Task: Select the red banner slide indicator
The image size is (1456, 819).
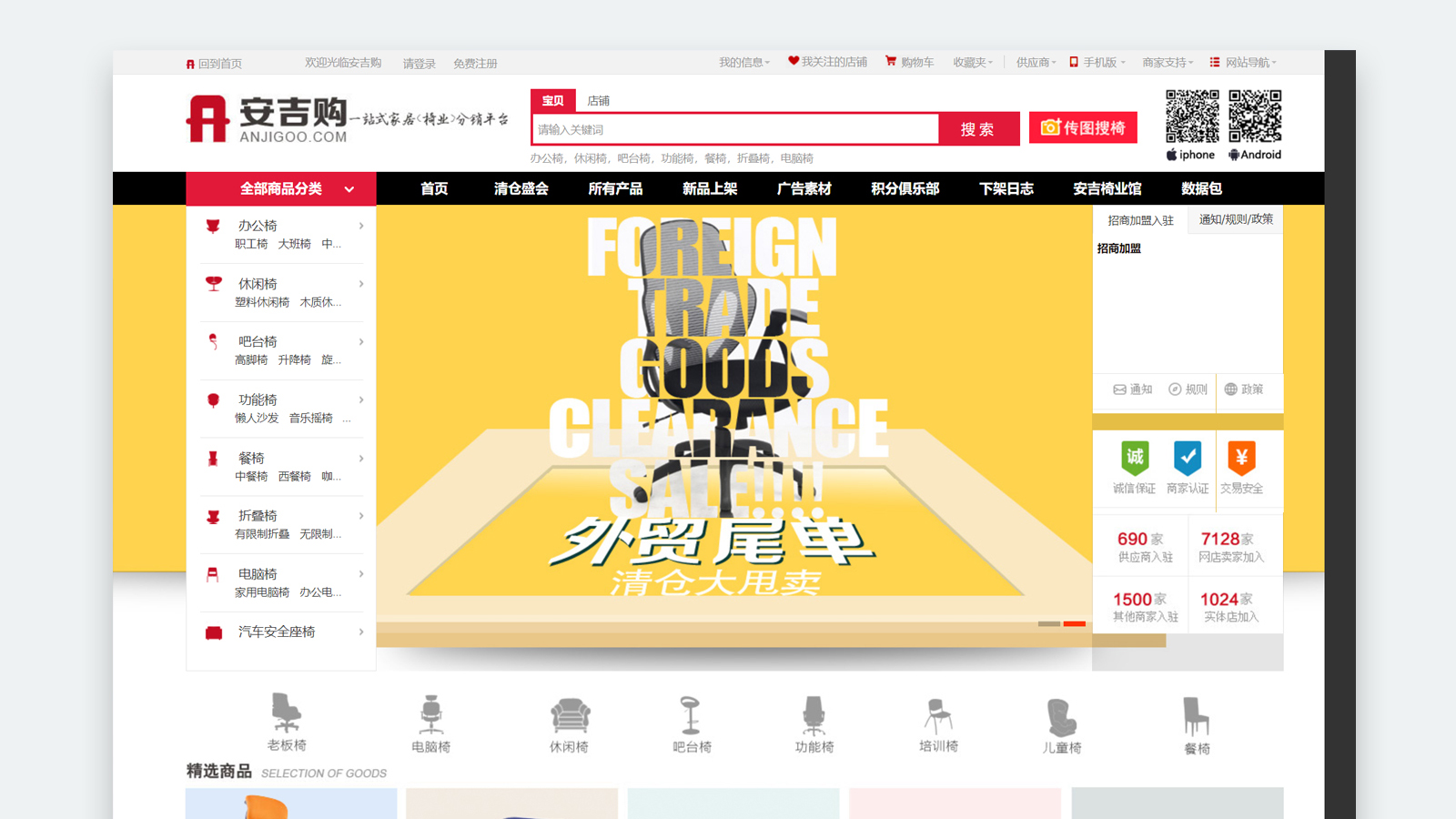Action: [x=1075, y=623]
